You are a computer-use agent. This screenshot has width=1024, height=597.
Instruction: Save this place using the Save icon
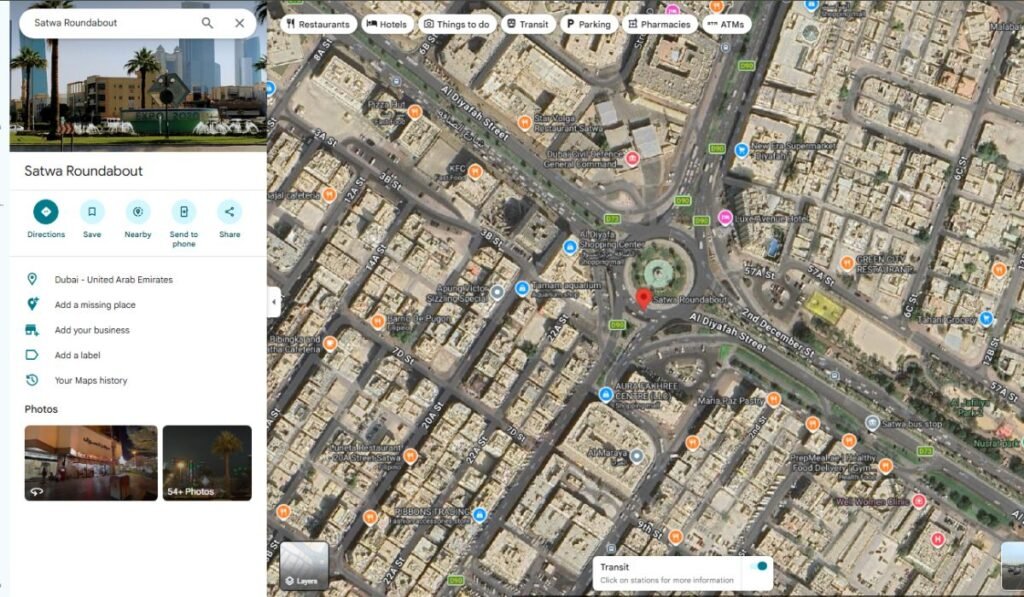coord(91,211)
